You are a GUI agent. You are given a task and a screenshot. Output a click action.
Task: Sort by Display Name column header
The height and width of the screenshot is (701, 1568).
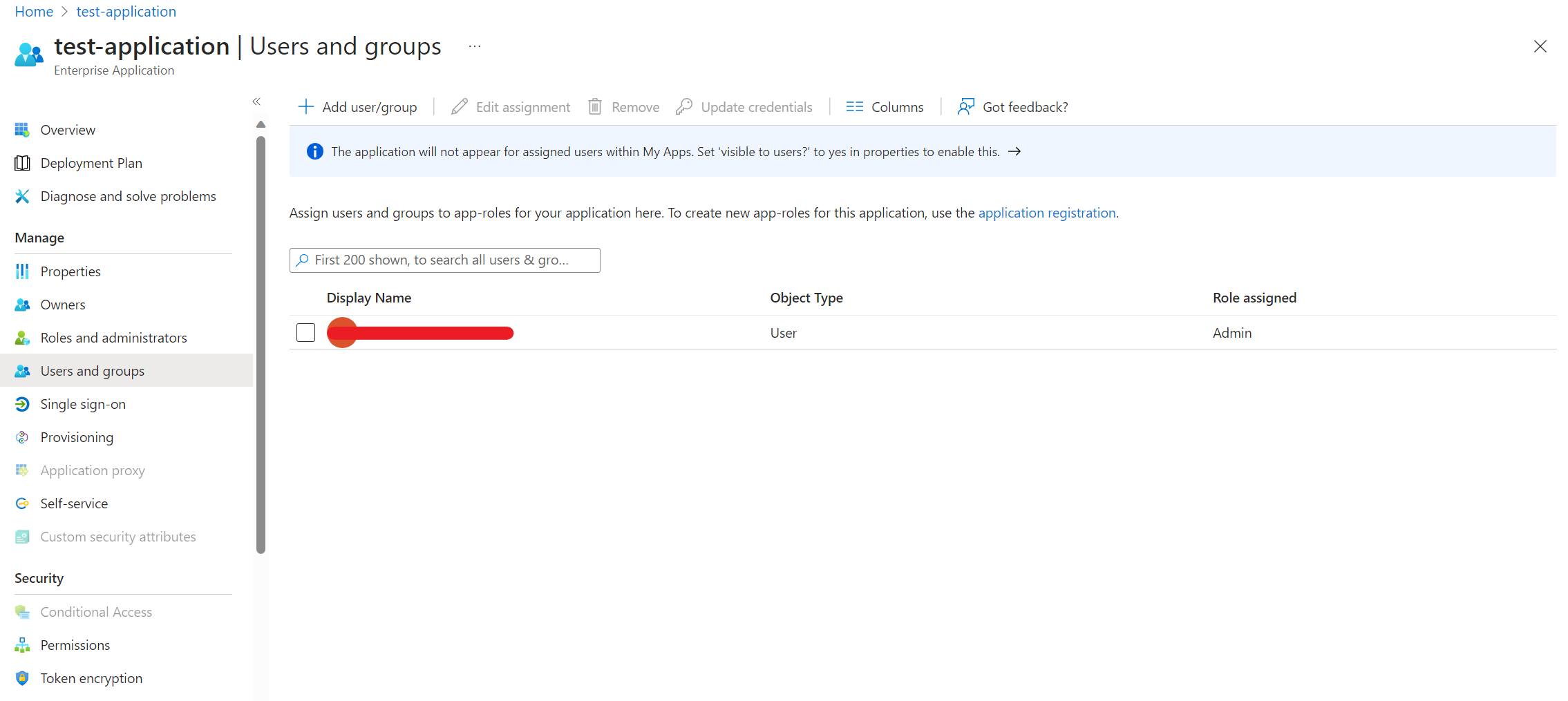tap(369, 298)
